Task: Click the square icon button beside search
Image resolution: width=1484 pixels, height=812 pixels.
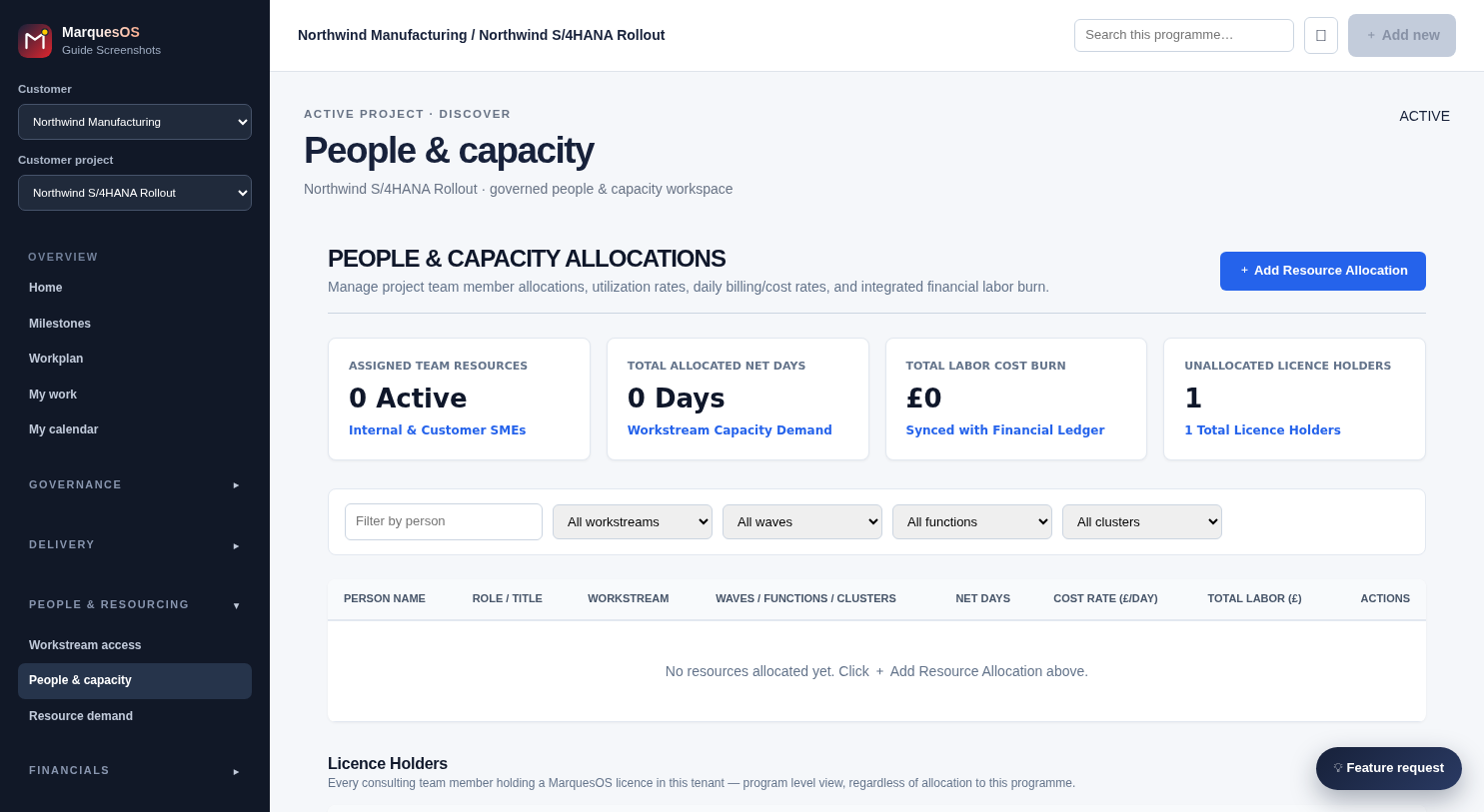Action: point(1321,35)
